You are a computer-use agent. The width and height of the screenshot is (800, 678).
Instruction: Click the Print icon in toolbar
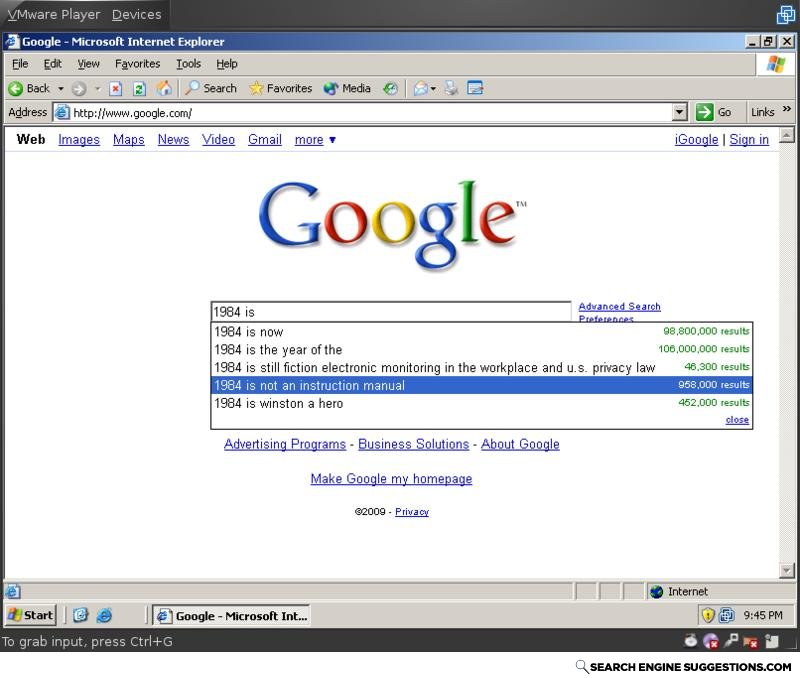[x=451, y=89]
